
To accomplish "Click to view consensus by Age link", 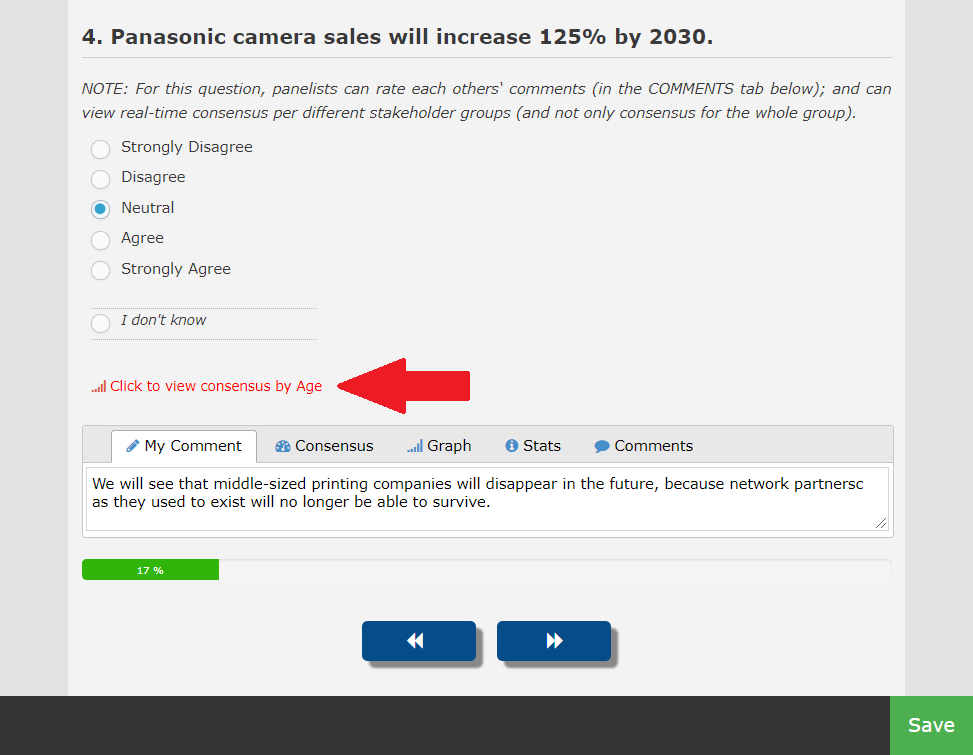I will point(215,386).
